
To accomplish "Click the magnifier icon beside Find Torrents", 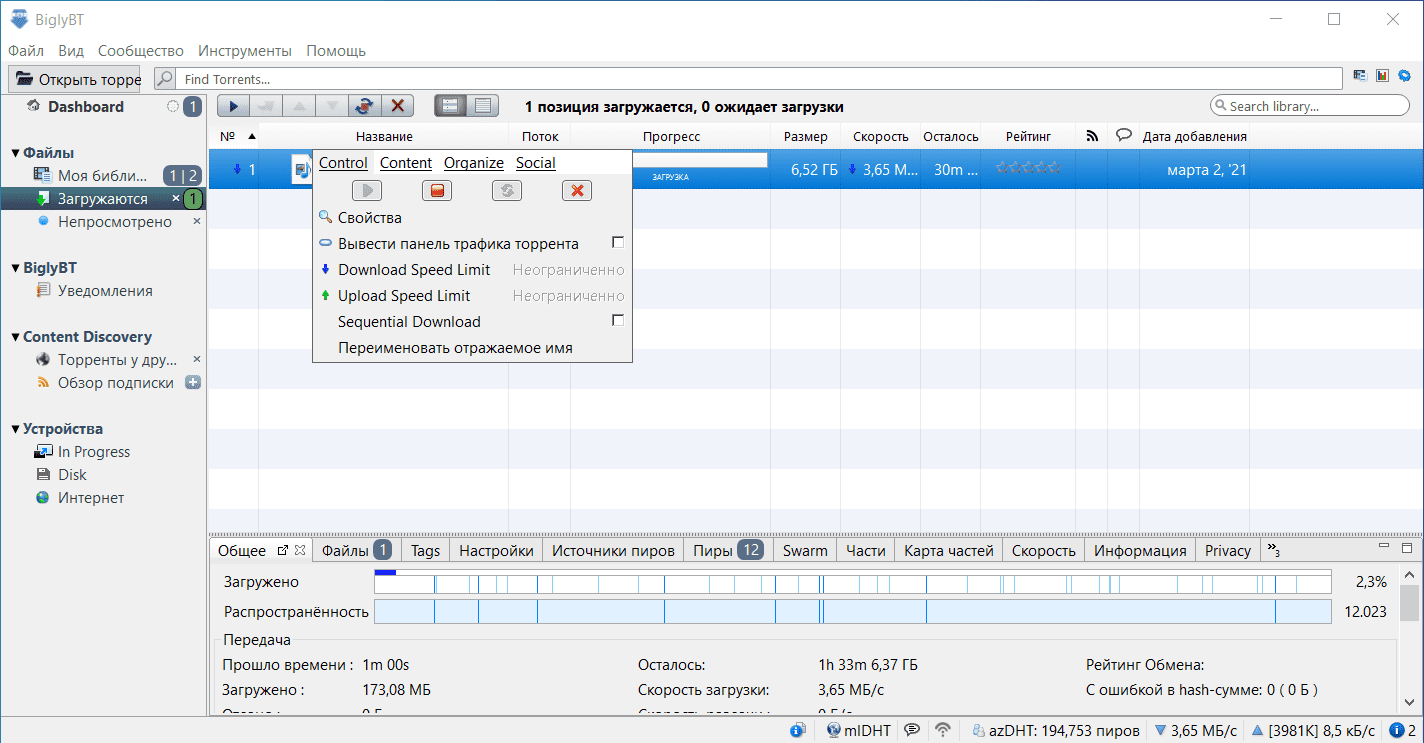I will point(166,79).
